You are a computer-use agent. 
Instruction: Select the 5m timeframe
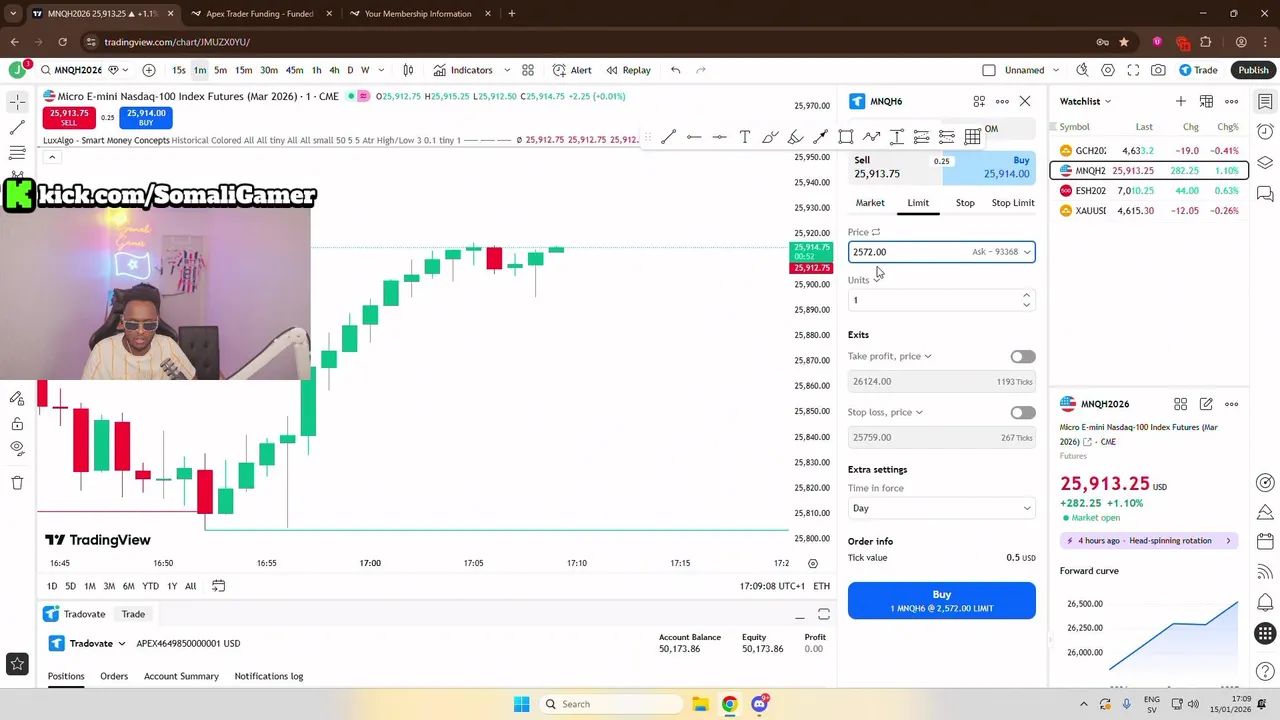click(221, 70)
